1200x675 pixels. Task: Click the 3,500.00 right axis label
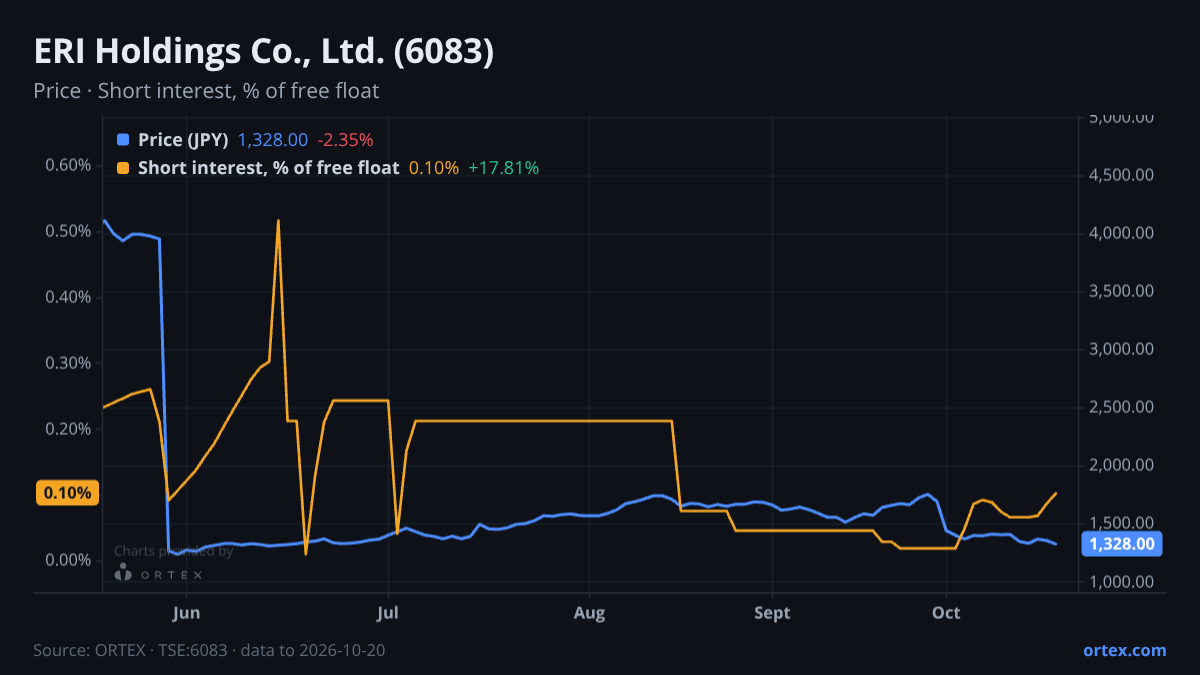tap(1122, 291)
